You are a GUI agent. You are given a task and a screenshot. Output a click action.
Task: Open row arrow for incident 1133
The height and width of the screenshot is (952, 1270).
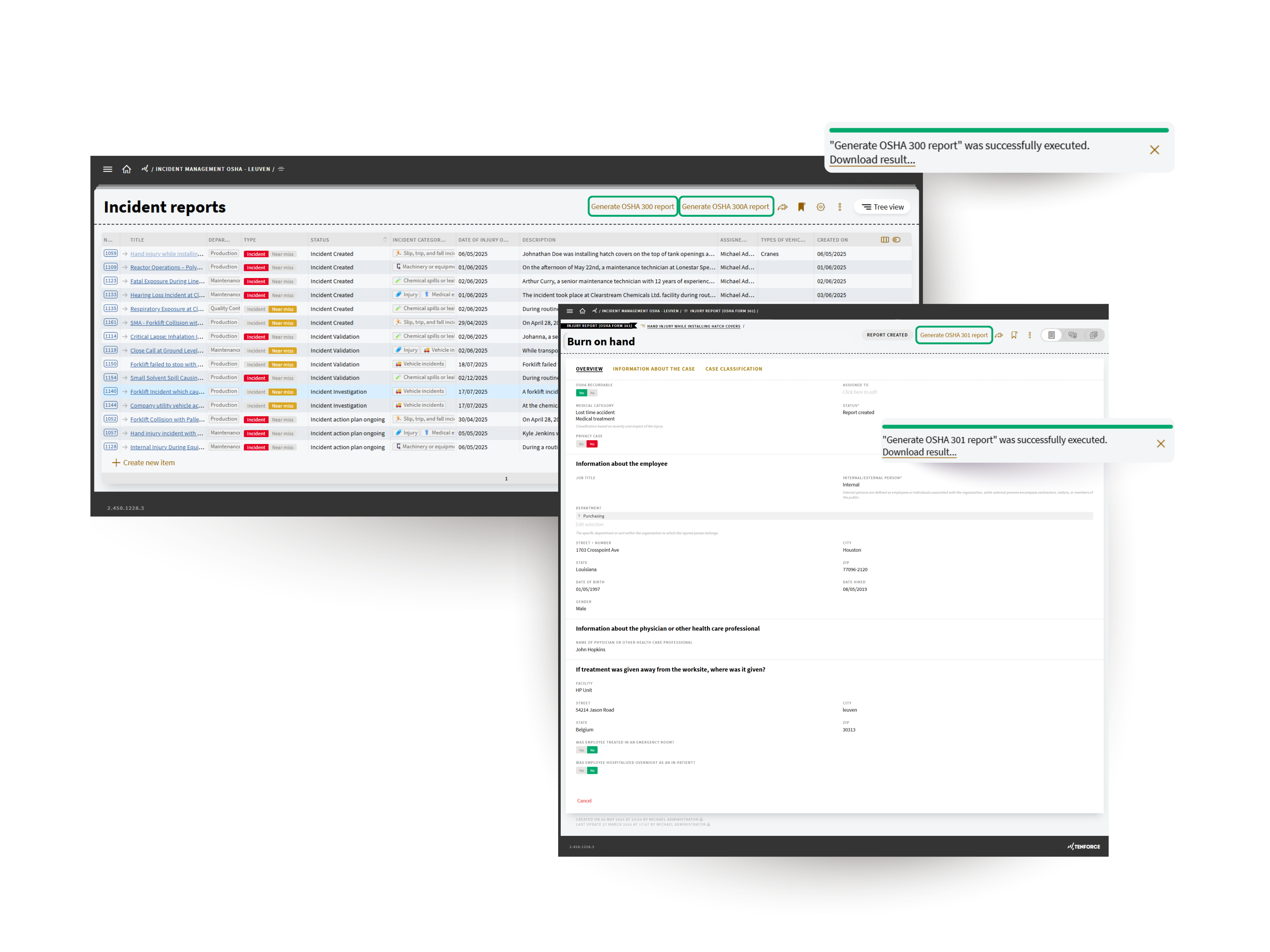(124, 295)
